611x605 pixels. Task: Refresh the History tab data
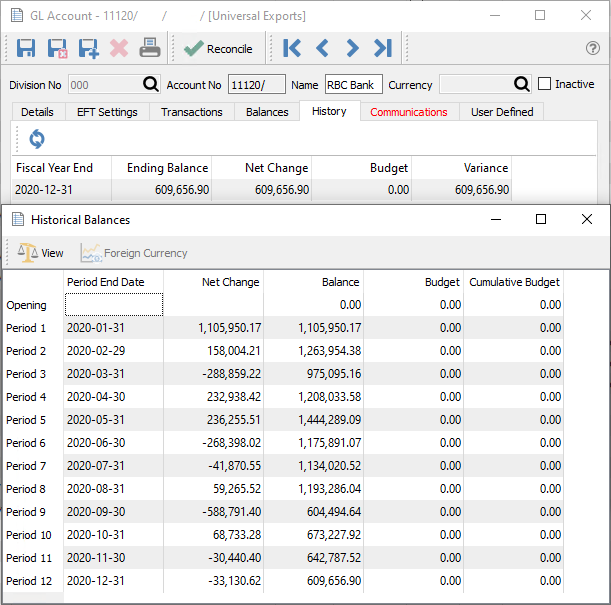[37, 139]
